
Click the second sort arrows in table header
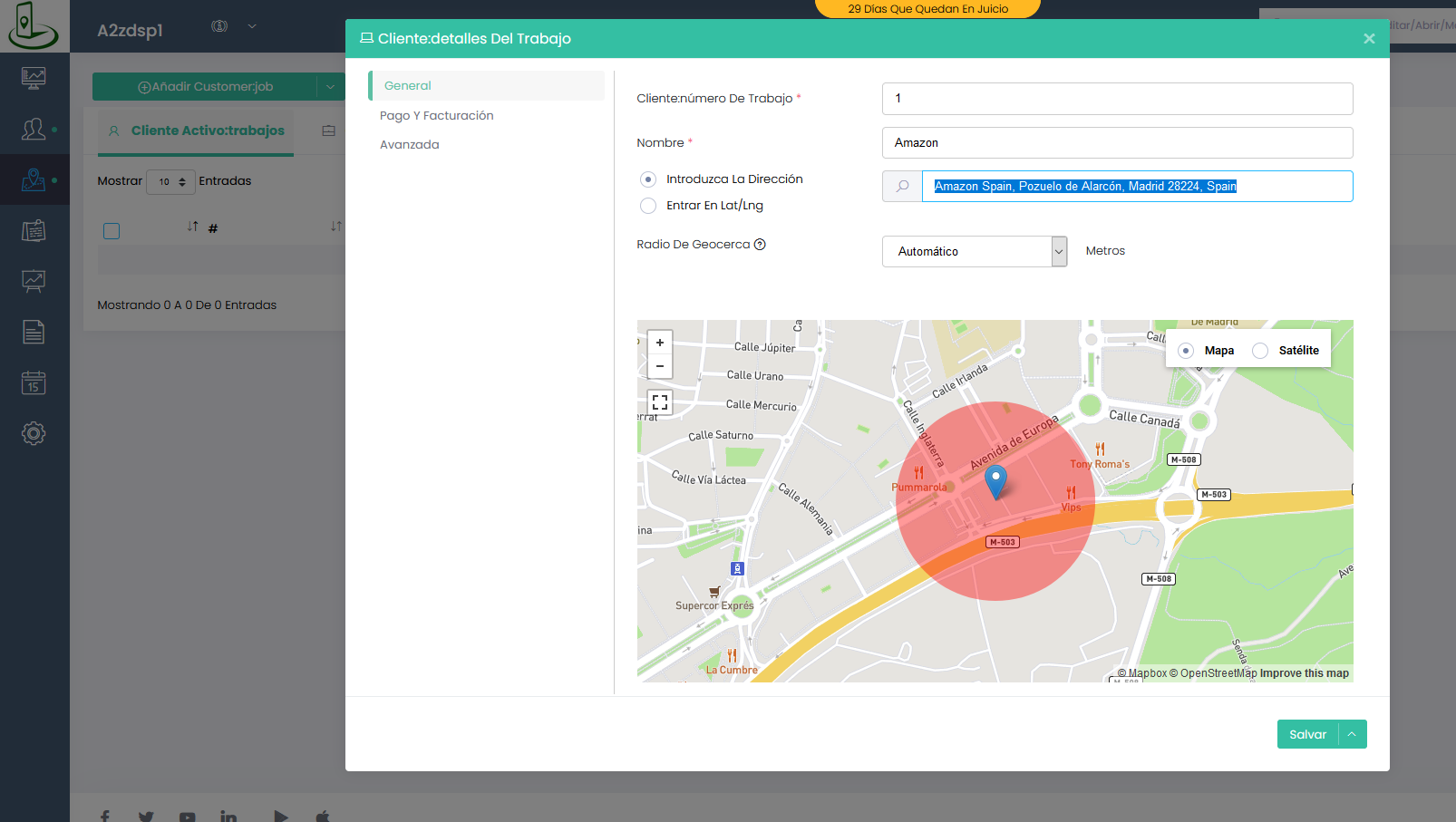[336, 227]
